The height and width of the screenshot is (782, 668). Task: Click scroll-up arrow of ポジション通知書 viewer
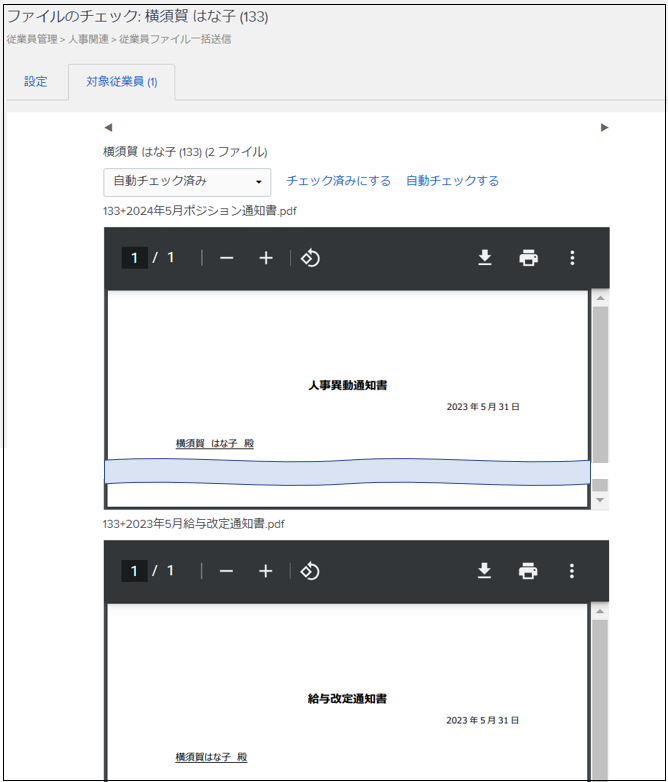600,298
